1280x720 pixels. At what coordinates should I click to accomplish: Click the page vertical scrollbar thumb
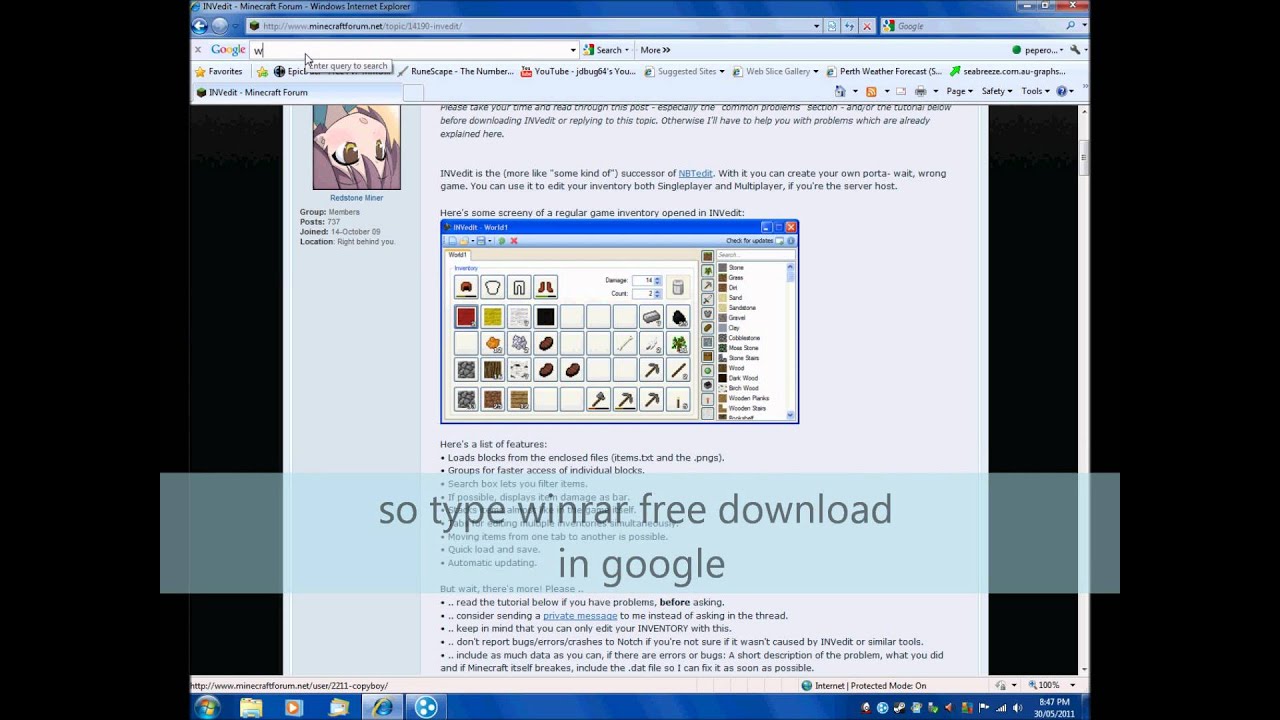[x=1083, y=157]
